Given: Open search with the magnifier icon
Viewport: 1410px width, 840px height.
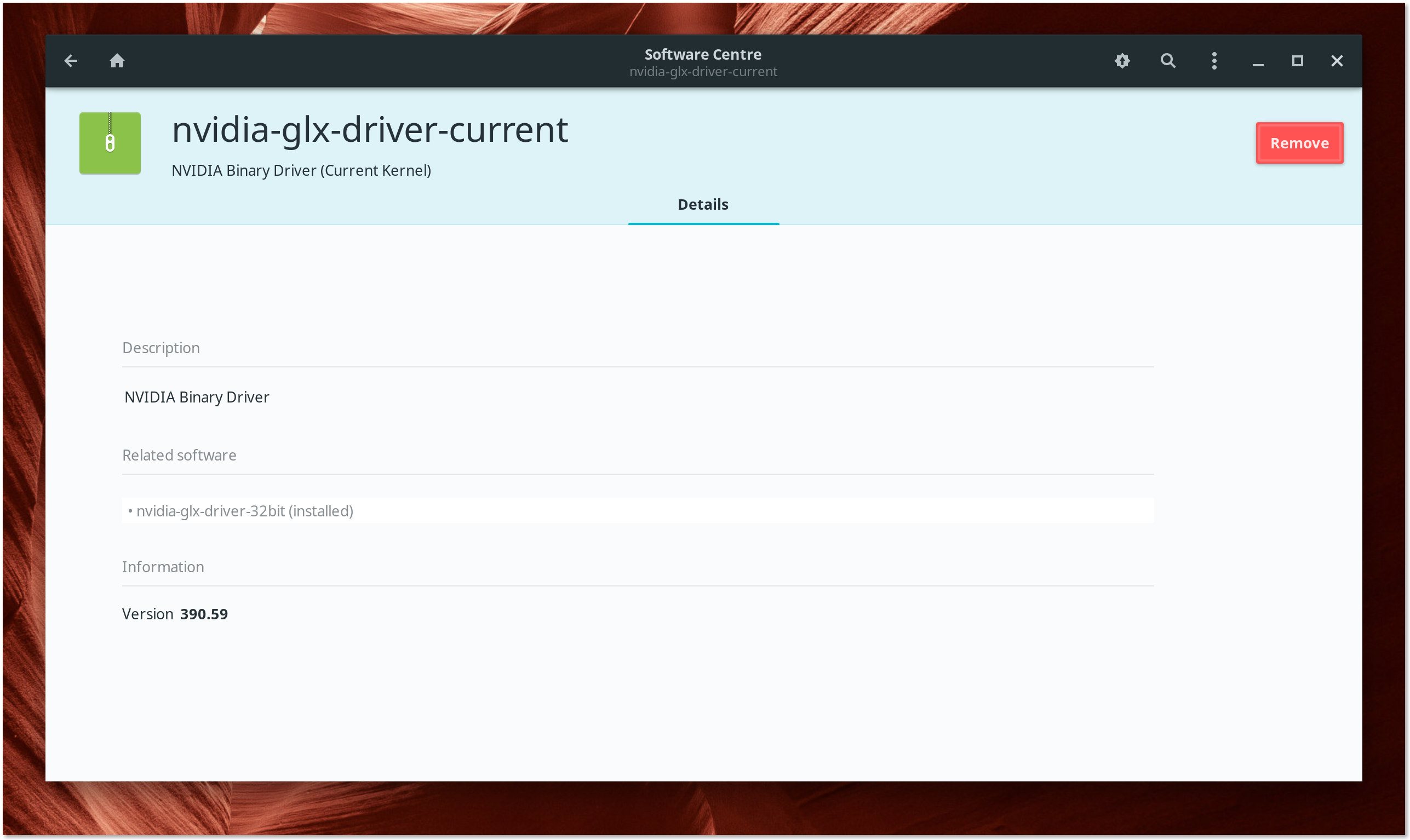Looking at the screenshot, I should click(x=1168, y=61).
